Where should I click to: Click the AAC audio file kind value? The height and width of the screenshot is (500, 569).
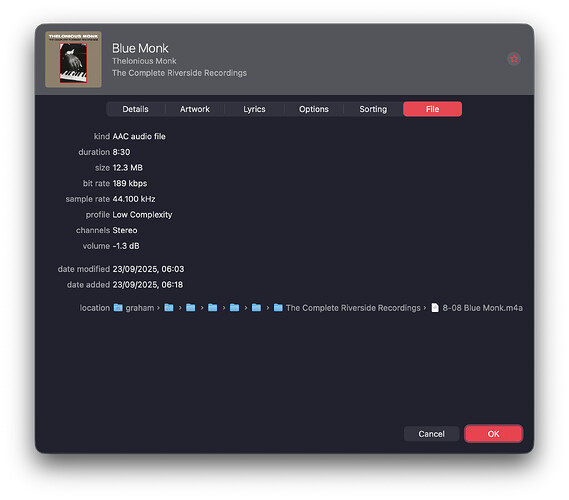(x=139, y=136)
